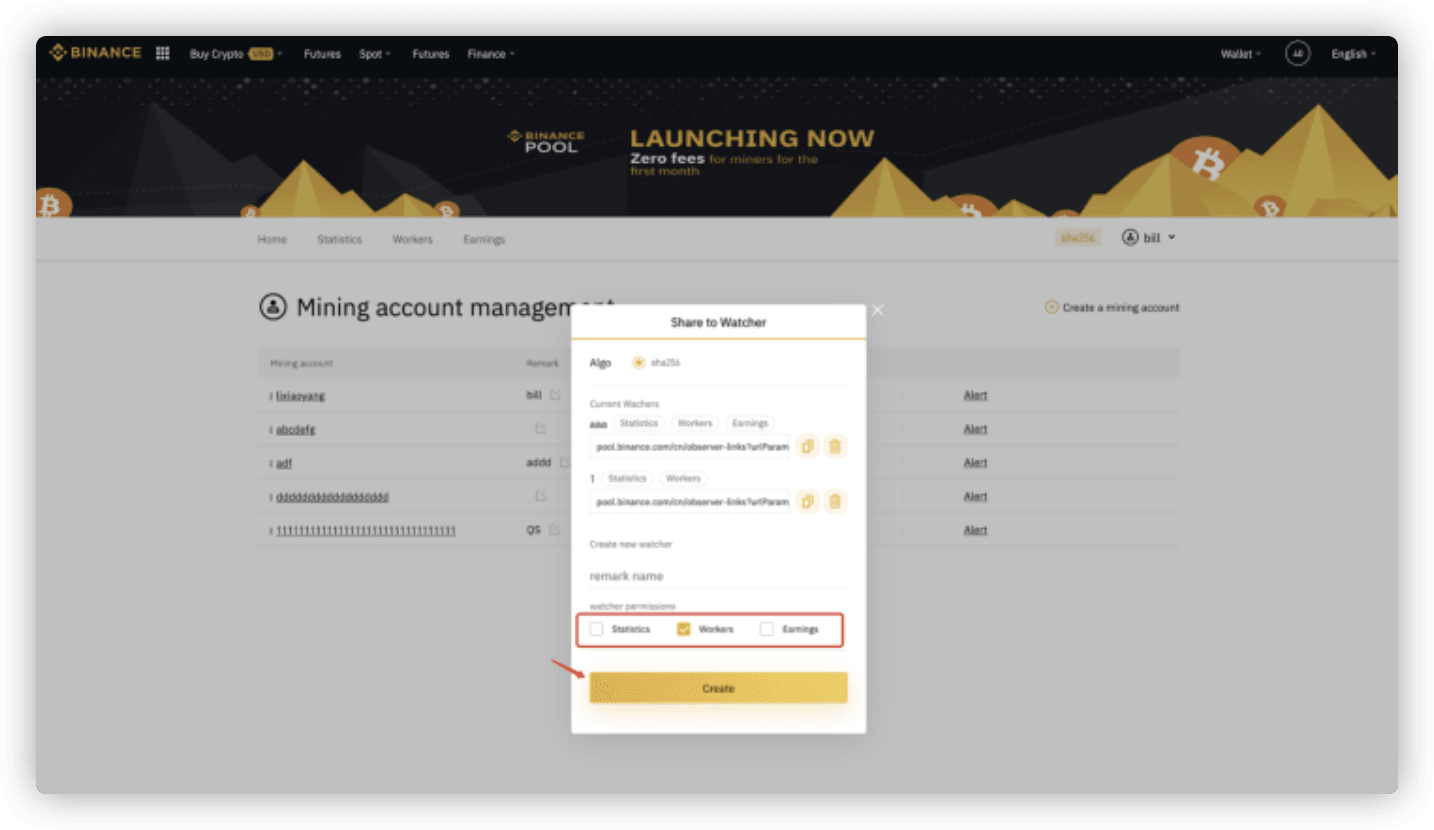1434x830 pixels.
Task: Click the Remark column header
Action: pyautogui.click(x=543, y=363)
